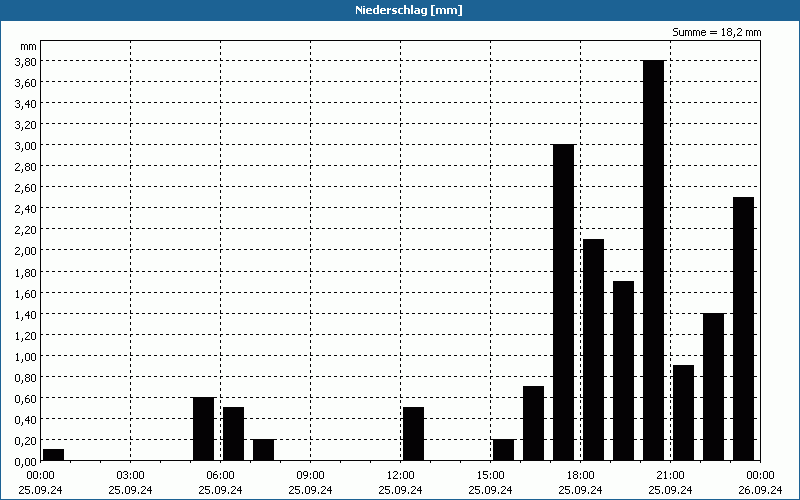The image size is (800, 500).
Task: Click the "26.09.24" date label
Action: click(760, 490)
